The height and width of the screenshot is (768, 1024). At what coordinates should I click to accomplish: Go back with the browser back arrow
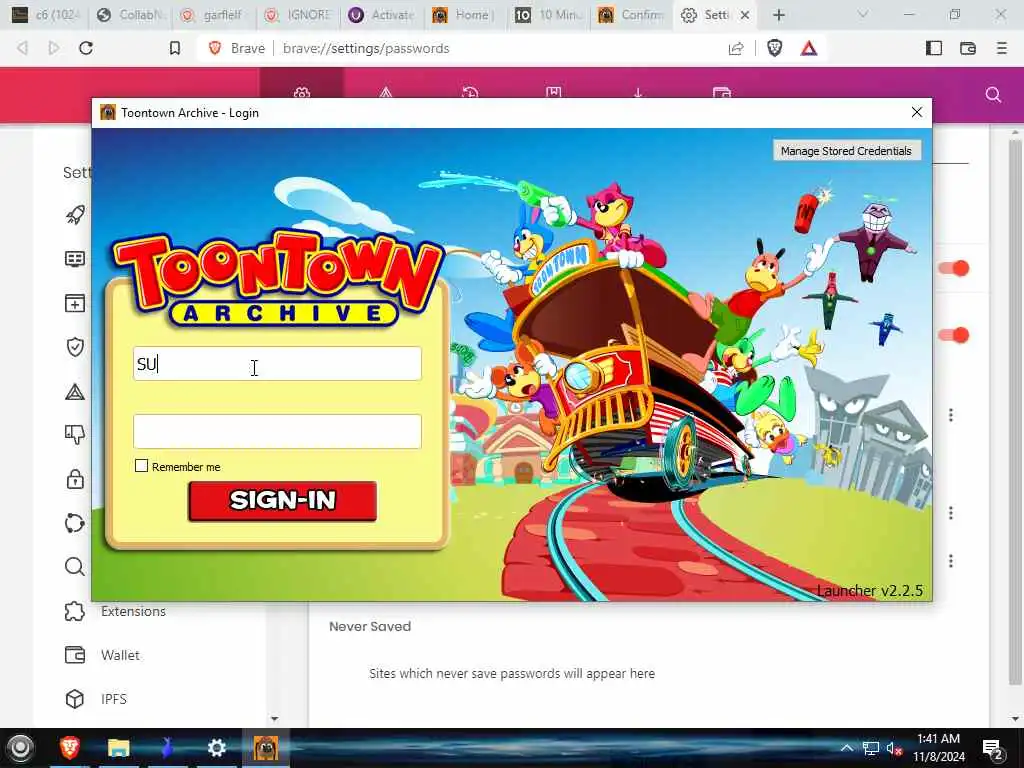pos(23,48)
